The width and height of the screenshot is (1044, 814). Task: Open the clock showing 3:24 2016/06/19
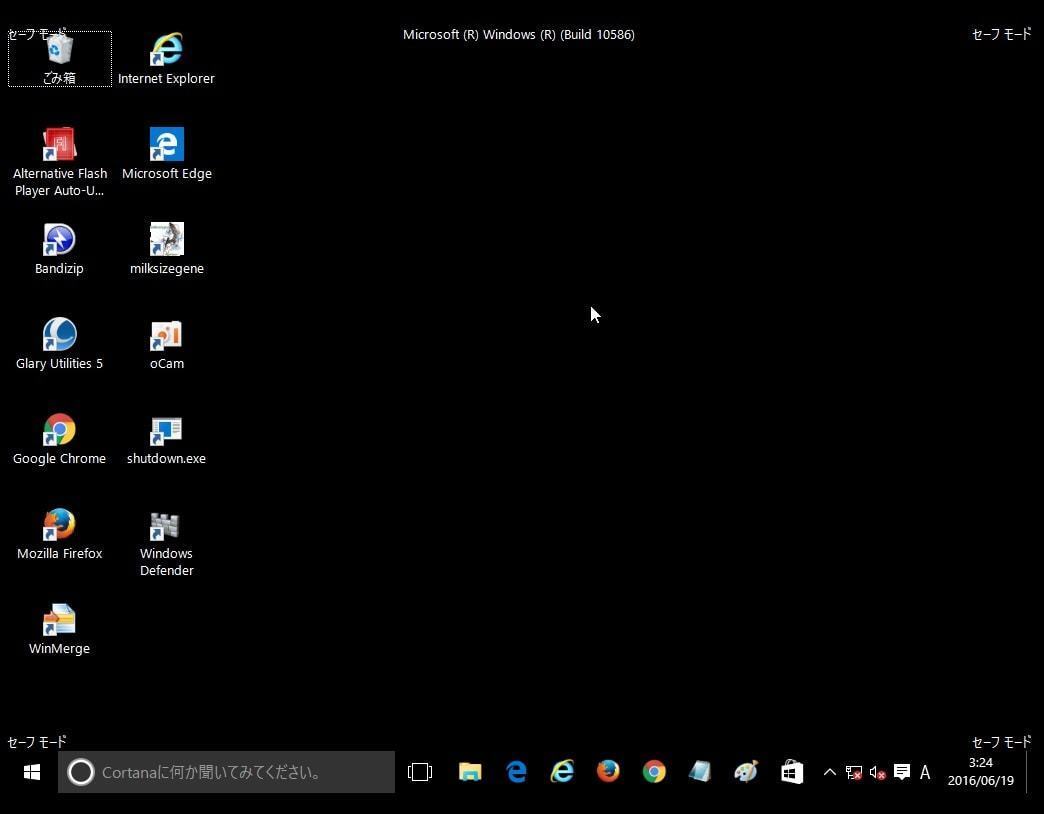(x=981, y=772)
